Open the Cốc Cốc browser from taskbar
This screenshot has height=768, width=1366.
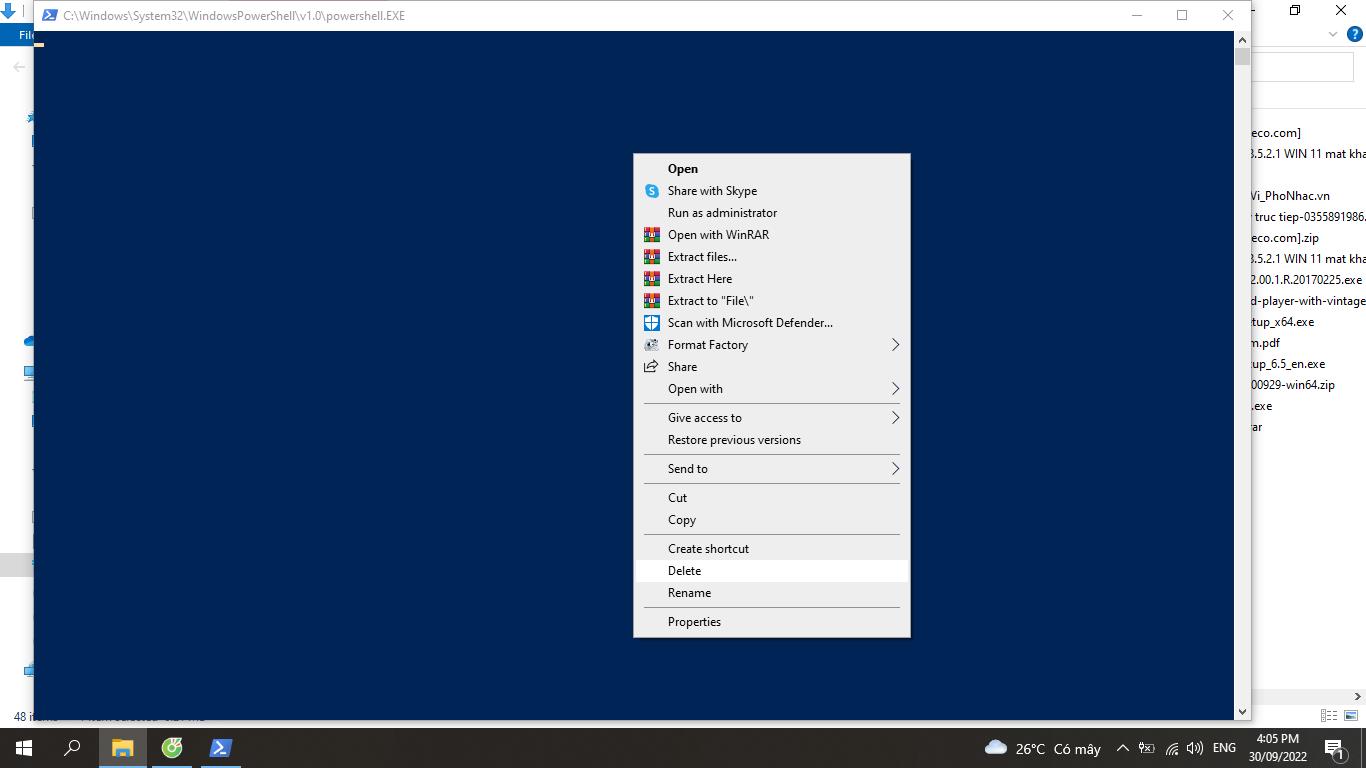(172, 748)
